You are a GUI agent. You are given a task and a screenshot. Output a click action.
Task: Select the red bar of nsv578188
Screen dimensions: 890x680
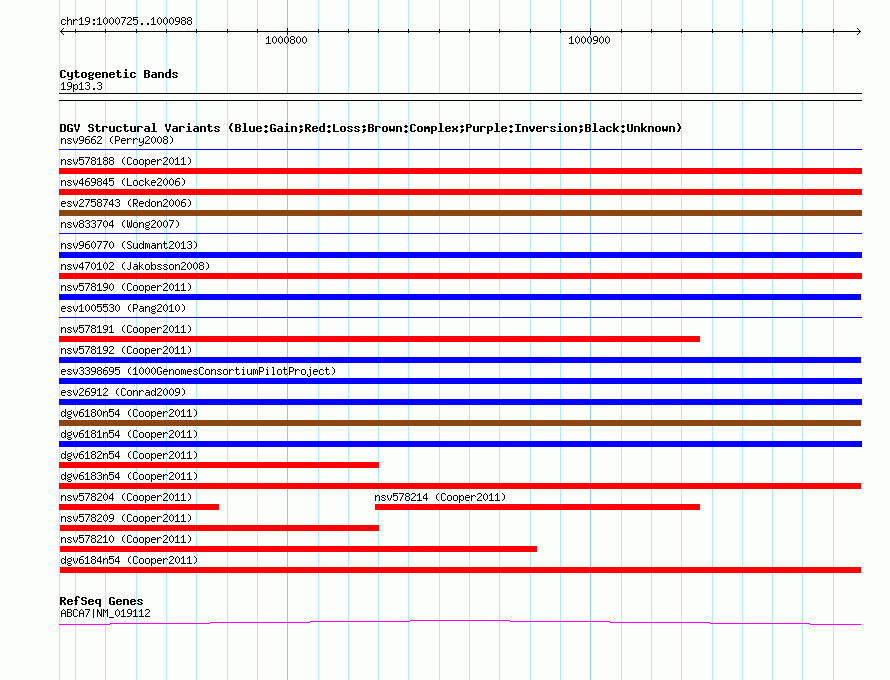point(460,171)
